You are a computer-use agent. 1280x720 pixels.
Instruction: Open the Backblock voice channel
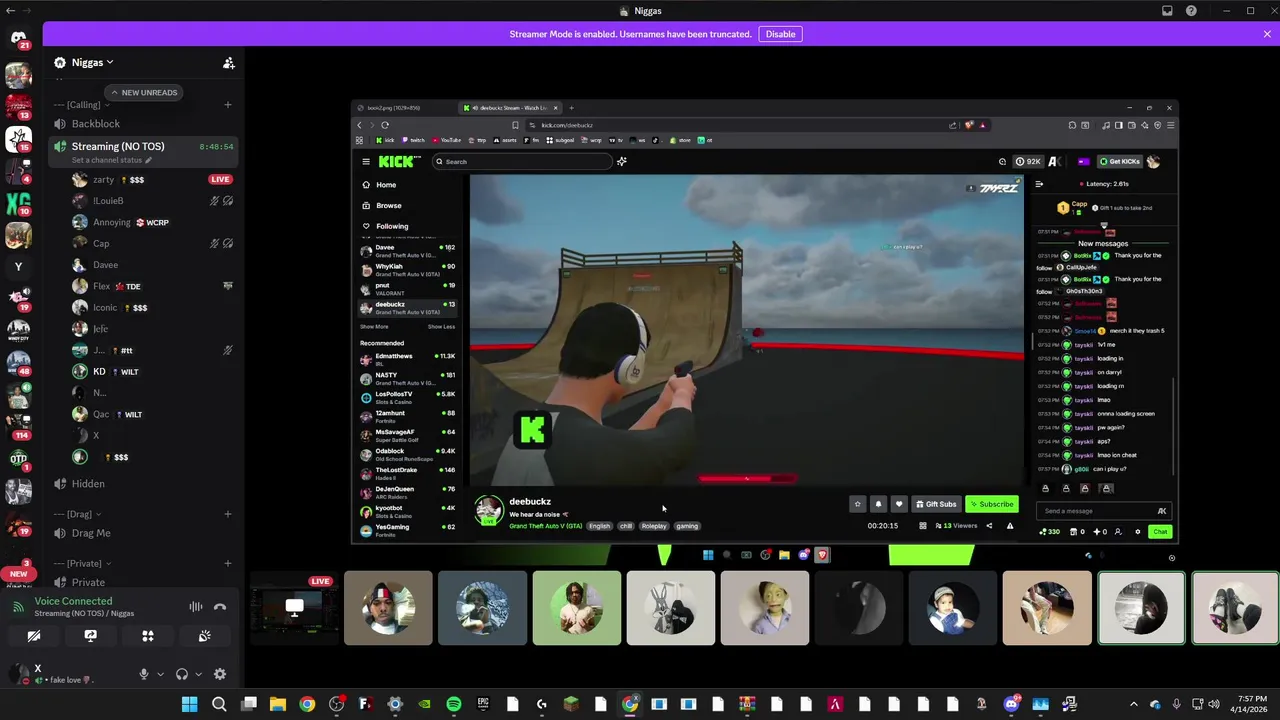[x=143, y=124]
